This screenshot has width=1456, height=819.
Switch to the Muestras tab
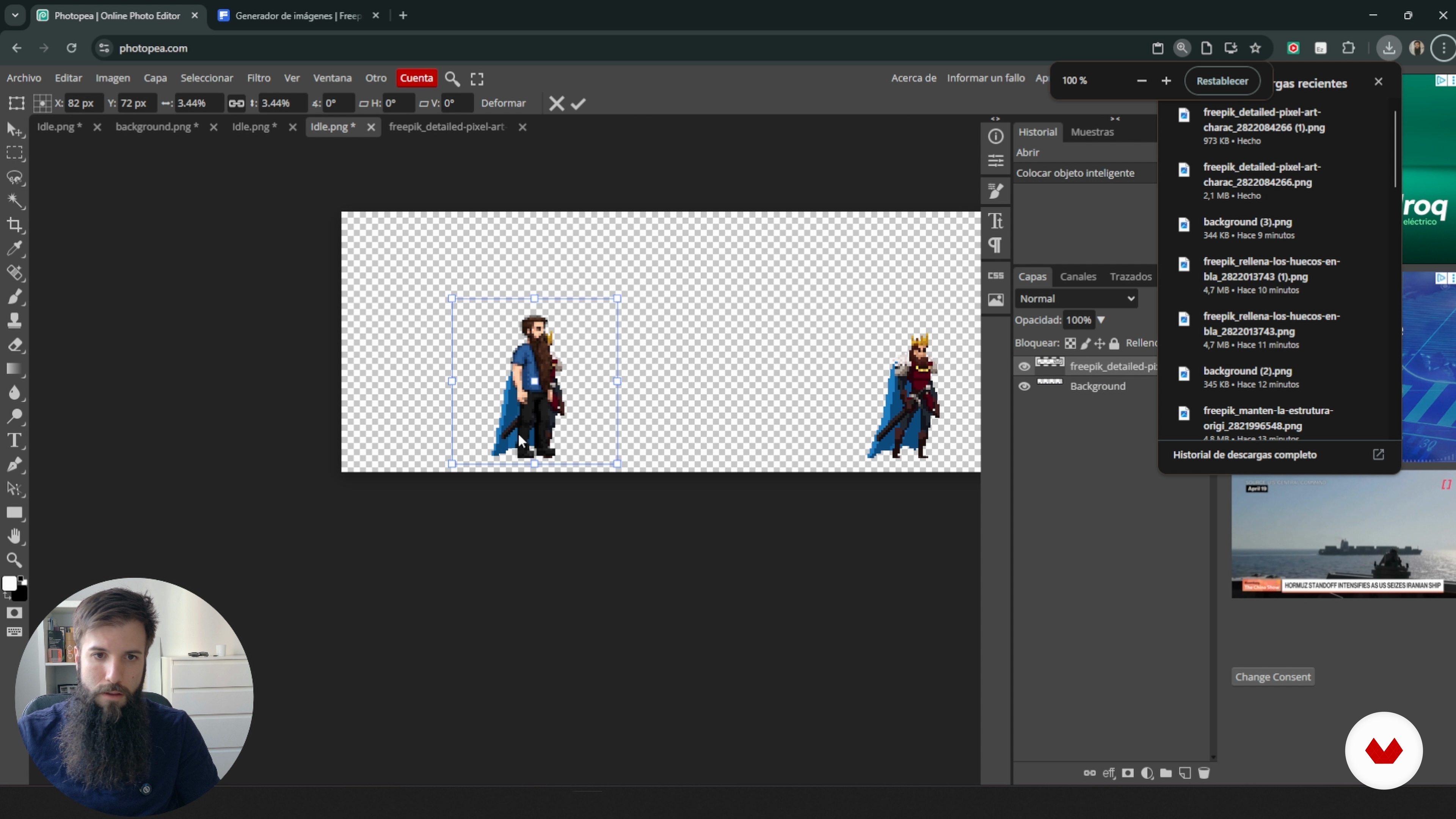click(1092, 132)
